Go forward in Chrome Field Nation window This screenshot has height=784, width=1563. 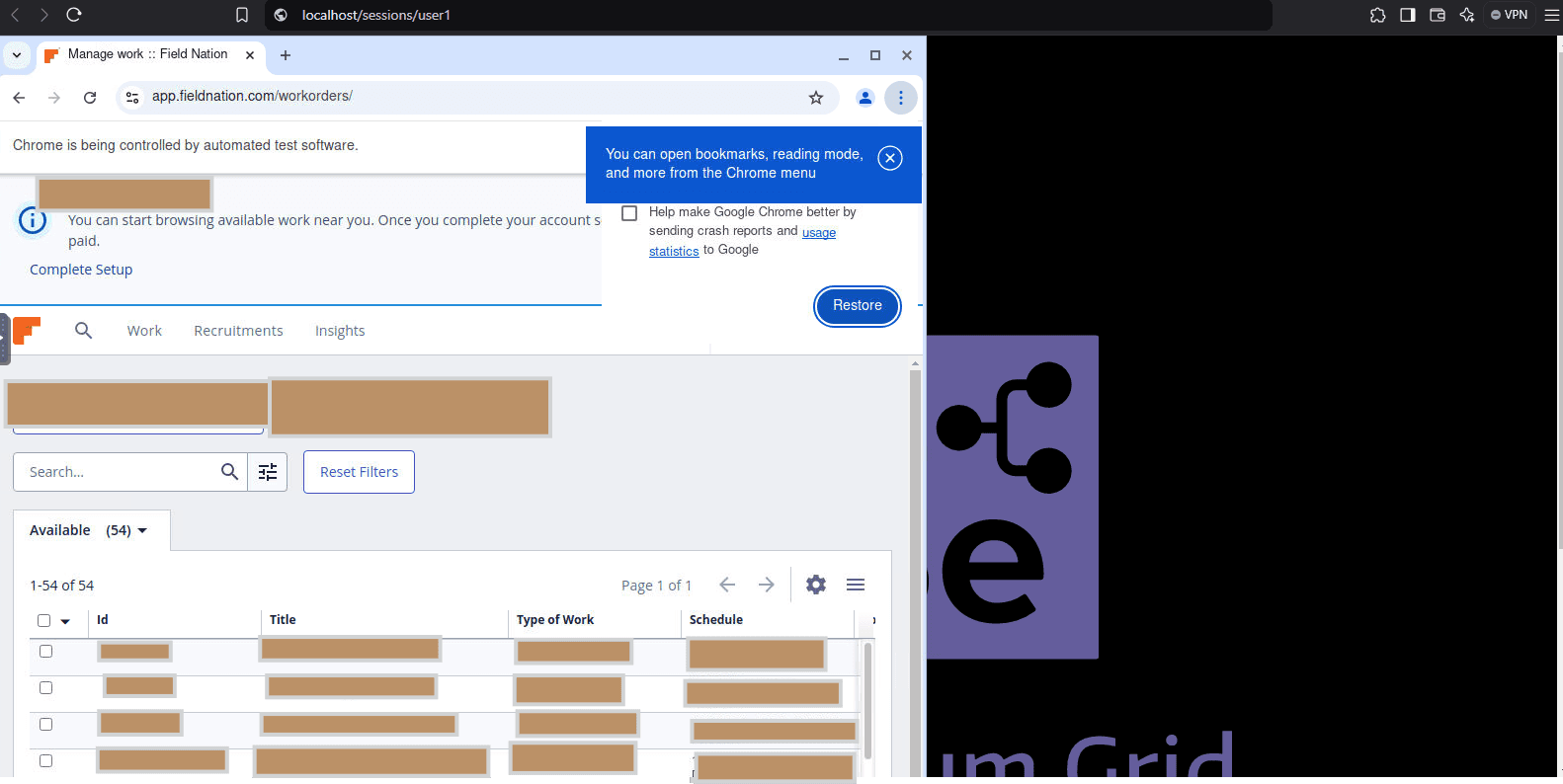coord(54,97)
